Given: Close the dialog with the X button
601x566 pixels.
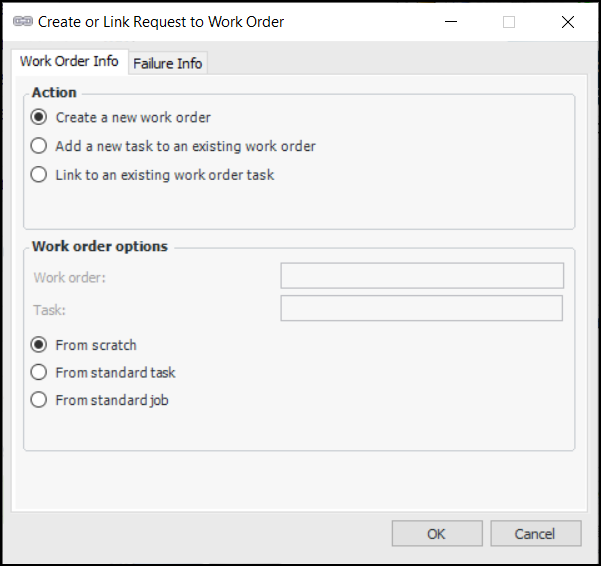Looking at the screenshot, I should point(567,22).
